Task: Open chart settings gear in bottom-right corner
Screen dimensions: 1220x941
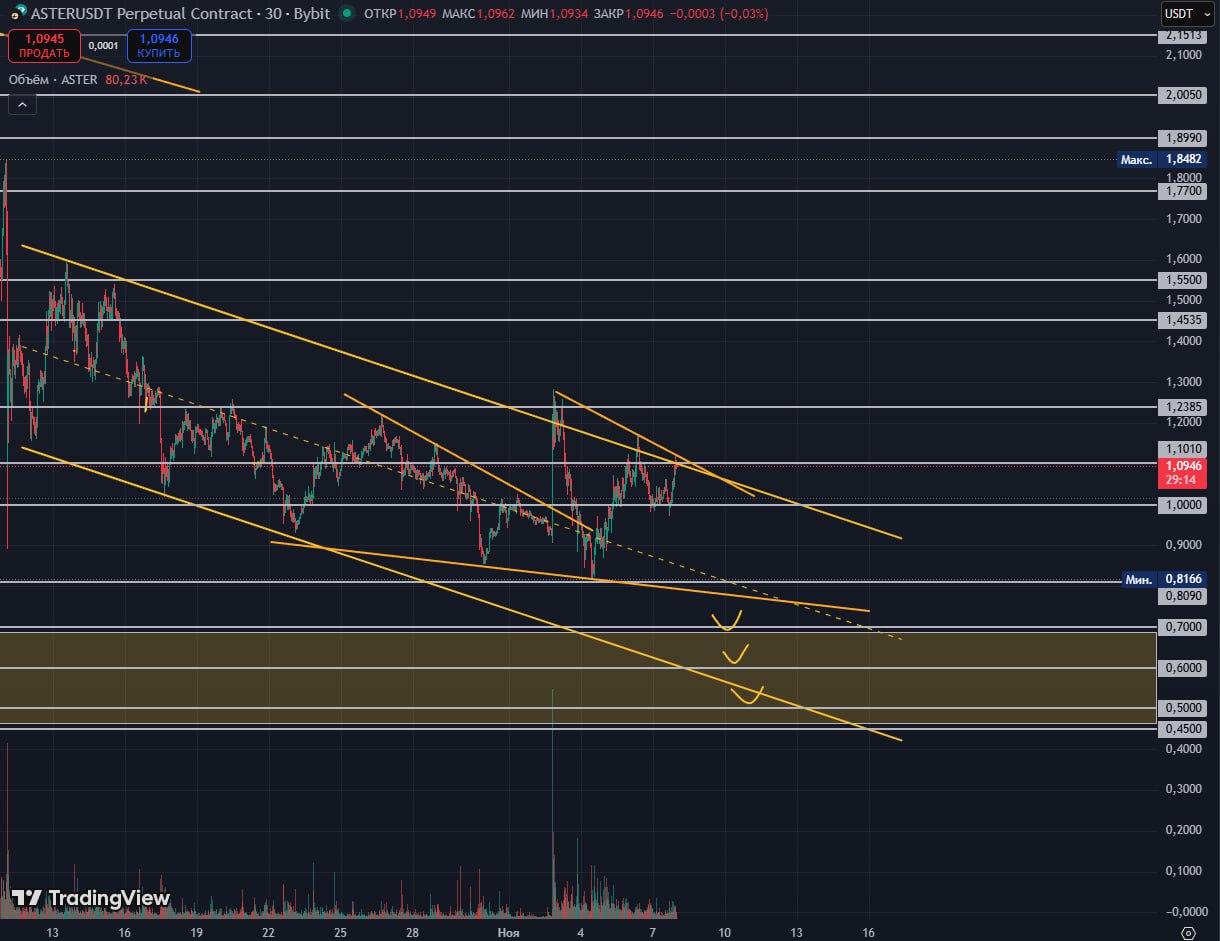Action: (1188, 932)
